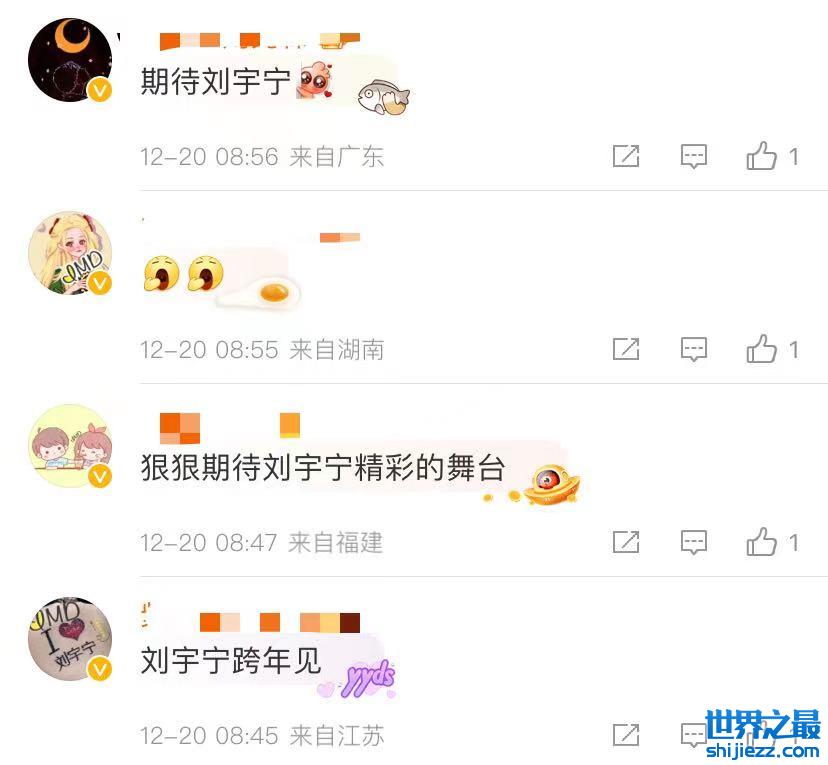This screenshot has height=765, width=828.
Task: Tap the comment text 期待刘宇宁
Action: pos(215,82)
